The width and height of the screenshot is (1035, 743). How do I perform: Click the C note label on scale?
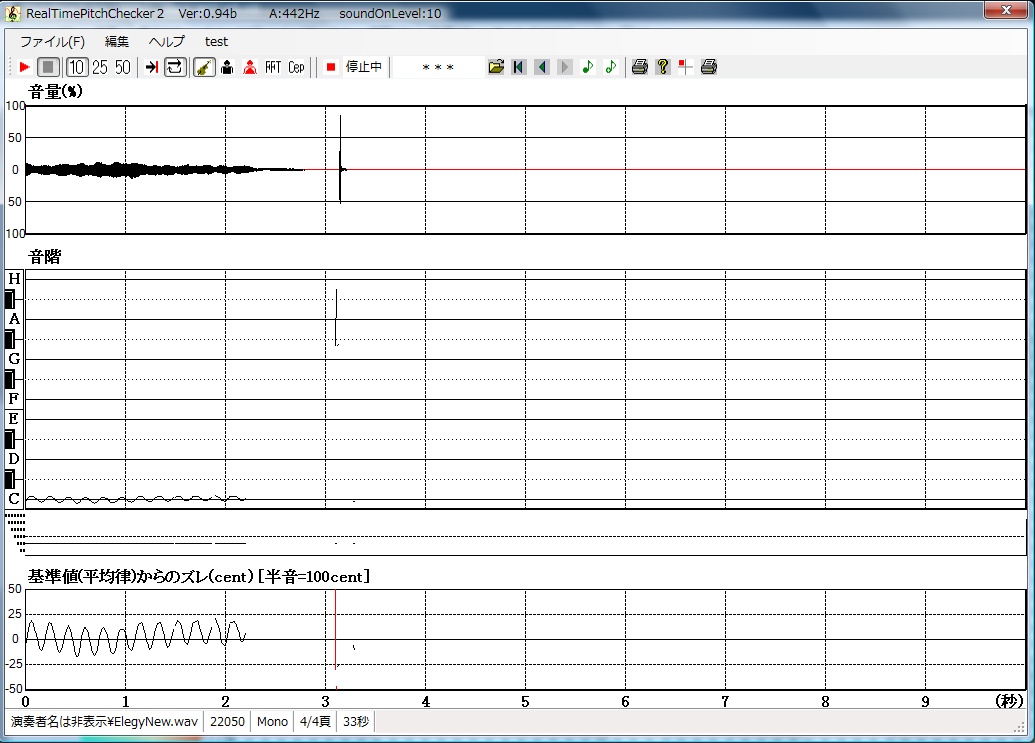(14, 499)
